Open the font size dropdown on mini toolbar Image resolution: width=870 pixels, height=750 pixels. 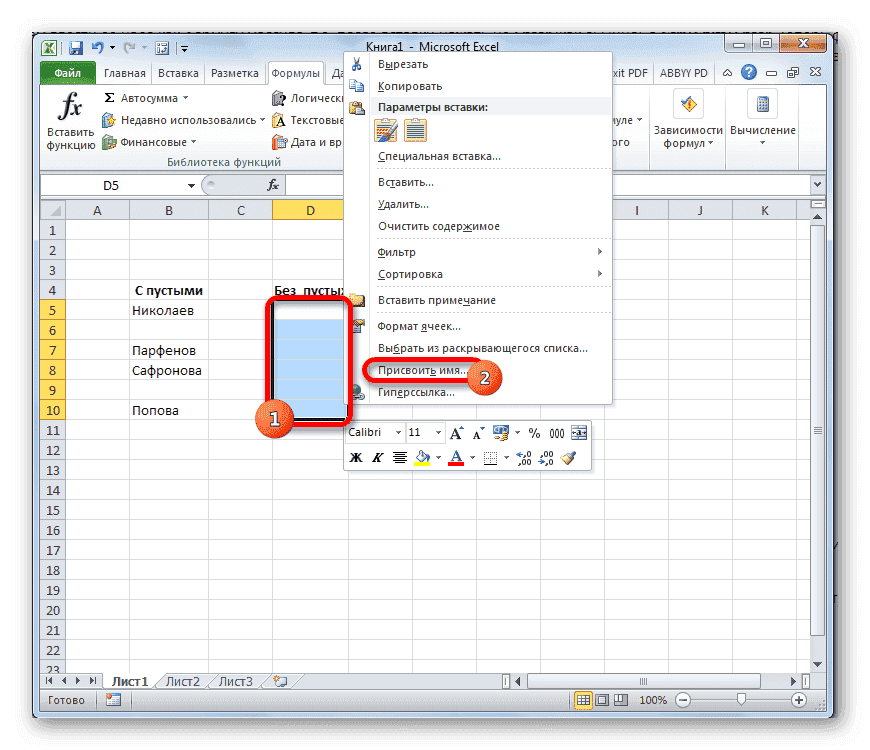(438, 432)
